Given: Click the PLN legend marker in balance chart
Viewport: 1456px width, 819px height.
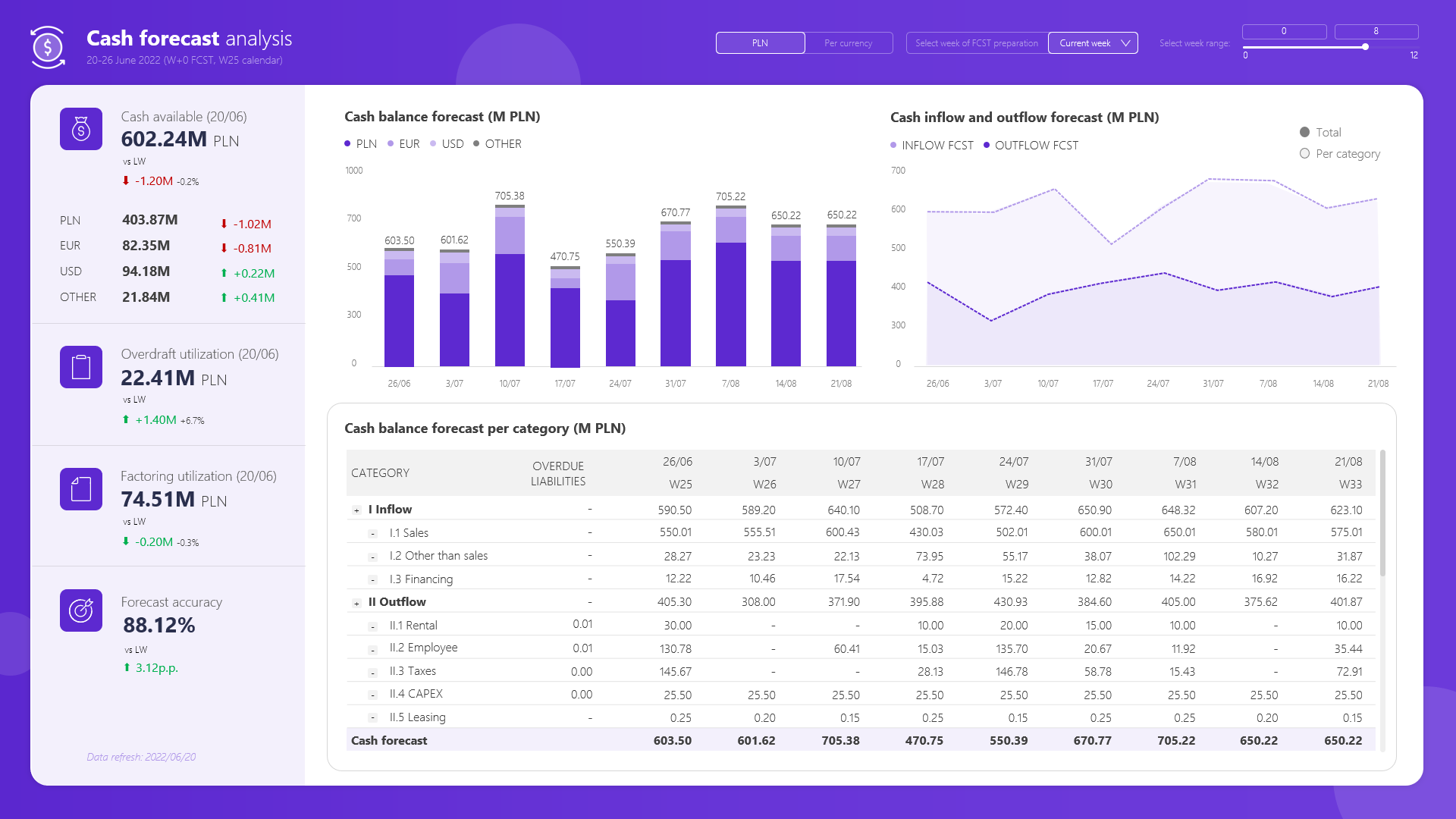Looking at the screenshot, I should point(347,144).
